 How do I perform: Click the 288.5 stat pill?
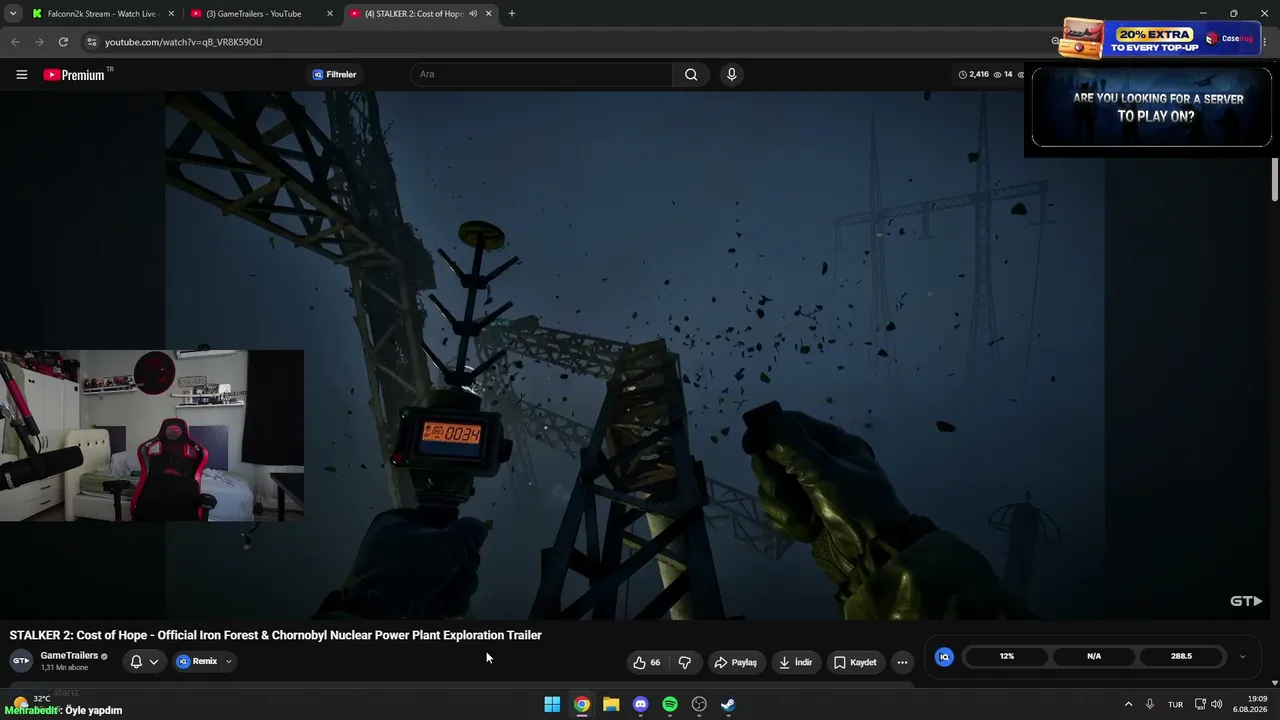coord(1181,656)
